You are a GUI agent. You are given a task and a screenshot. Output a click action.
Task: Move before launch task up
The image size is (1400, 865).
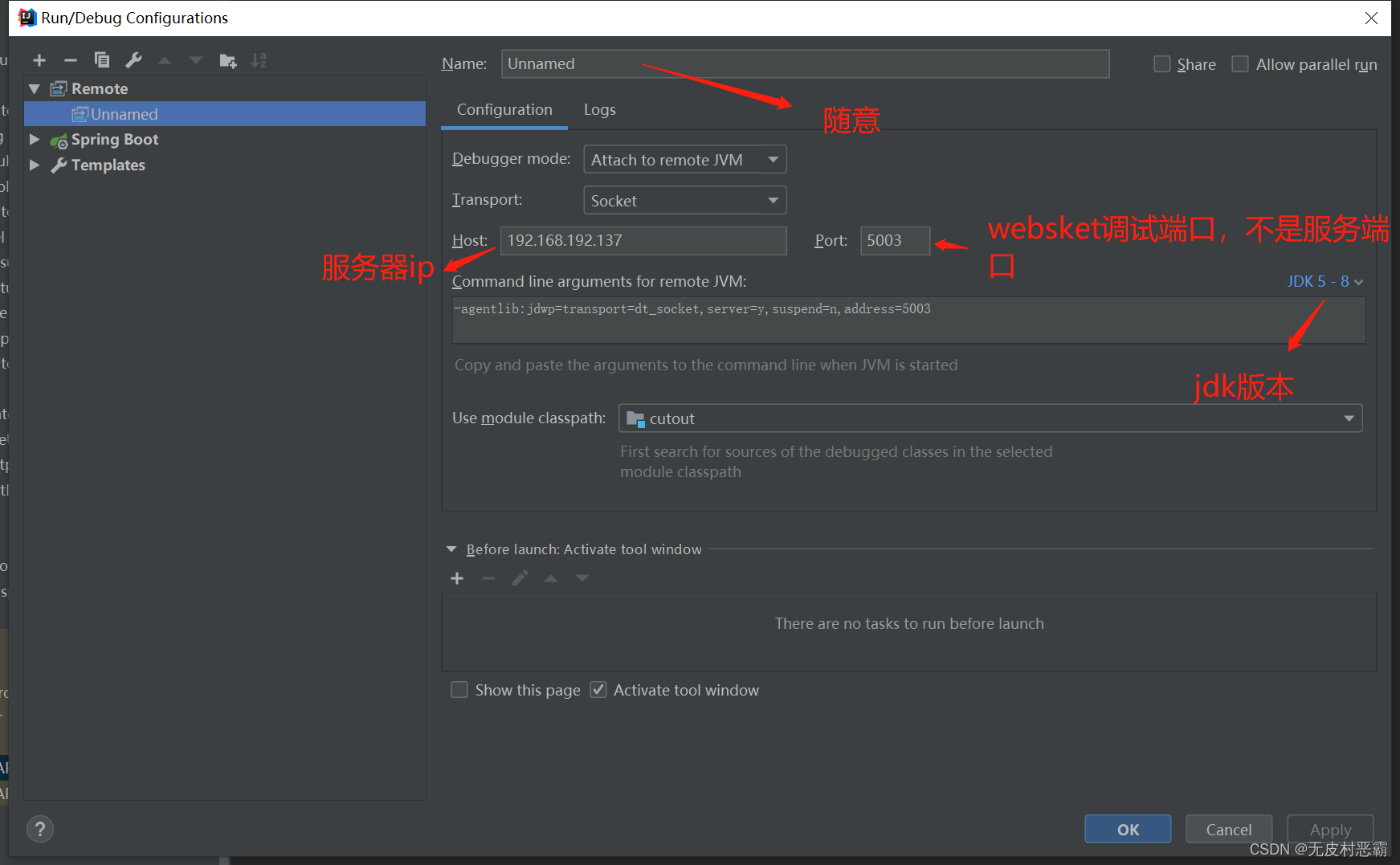(551, 578)
